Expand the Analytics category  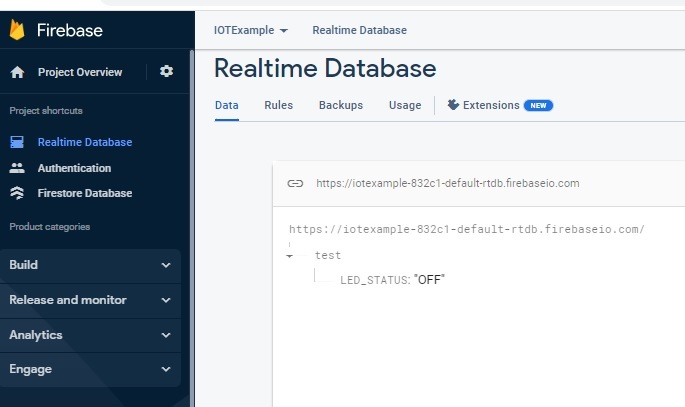point(166,335)
